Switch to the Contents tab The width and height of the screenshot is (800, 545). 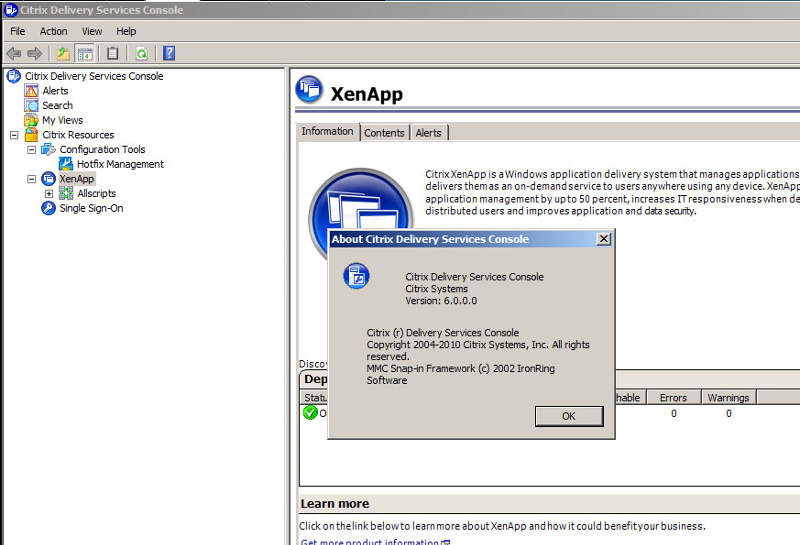tap(384, 133)
